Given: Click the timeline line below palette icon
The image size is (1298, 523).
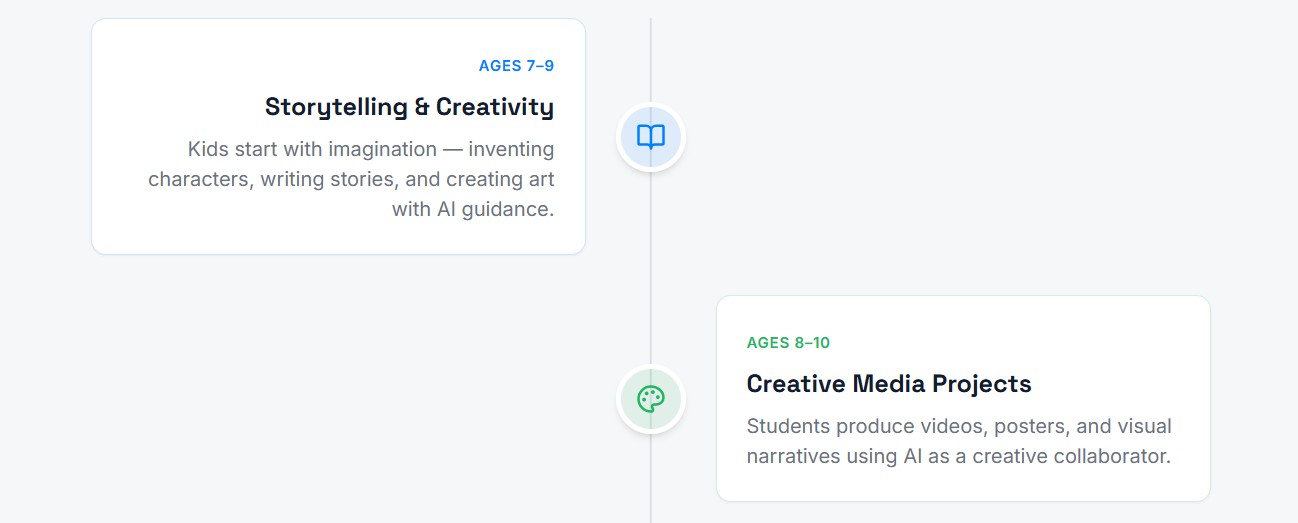Looking at the screenshot, I should [x=651, y=480].
